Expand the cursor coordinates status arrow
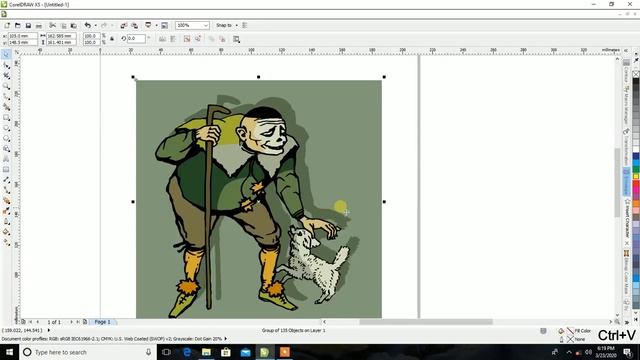 [x=49, y=330]
